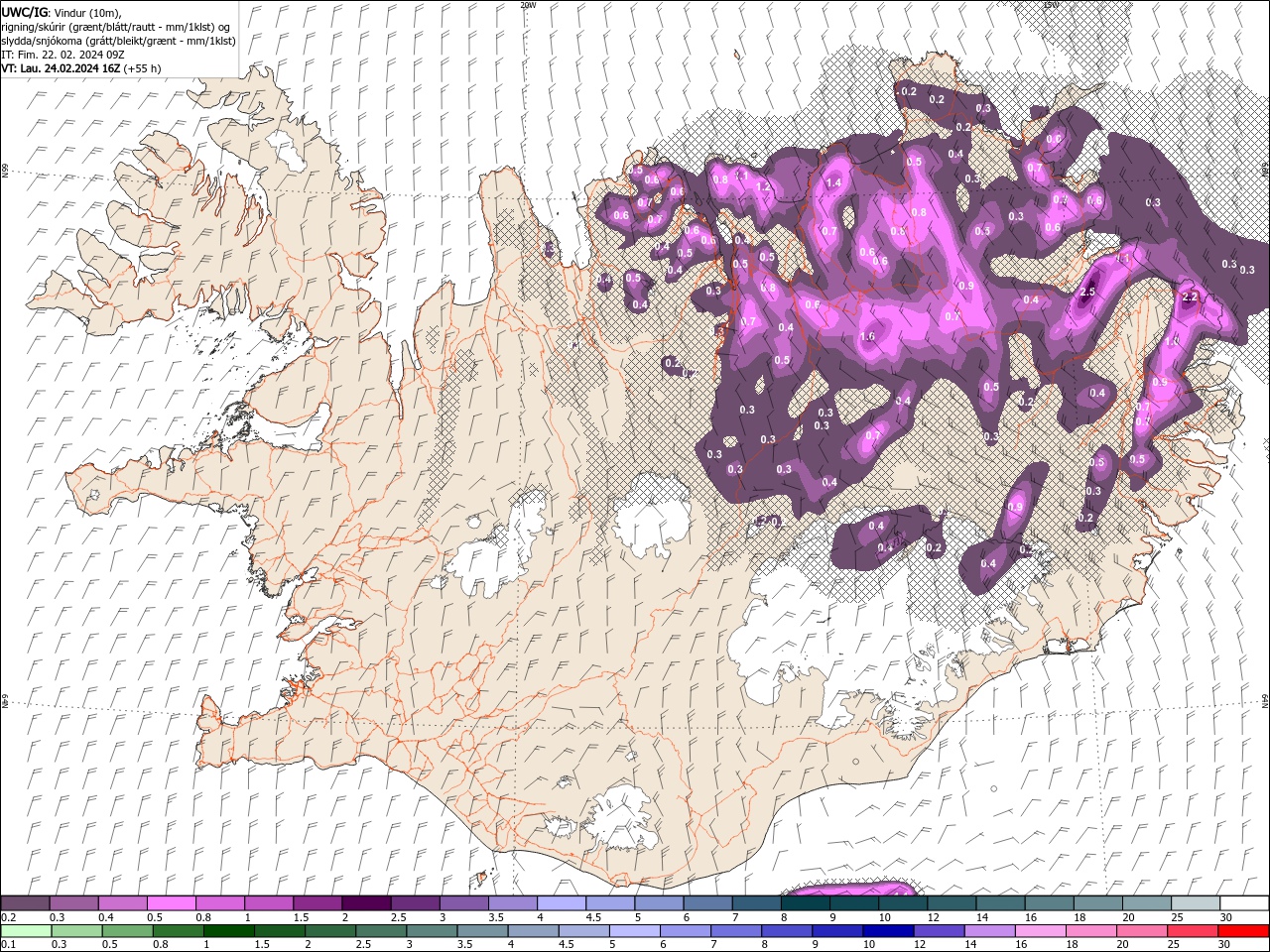Viewport: 1270px width, 952px height.
Task: Click the 1.4 precipitation value on the map
Action: point(833,182)
